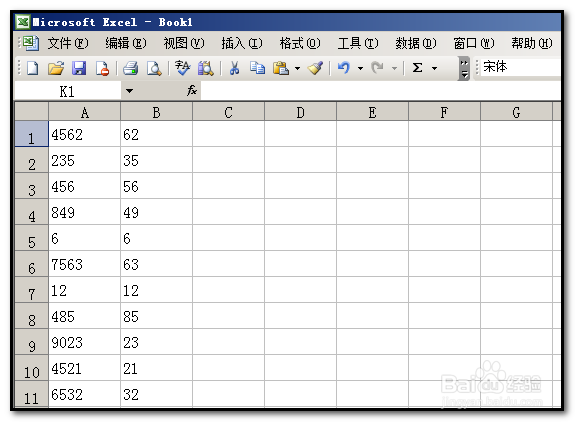Cut selection with the scissors icon

point(234,68)
